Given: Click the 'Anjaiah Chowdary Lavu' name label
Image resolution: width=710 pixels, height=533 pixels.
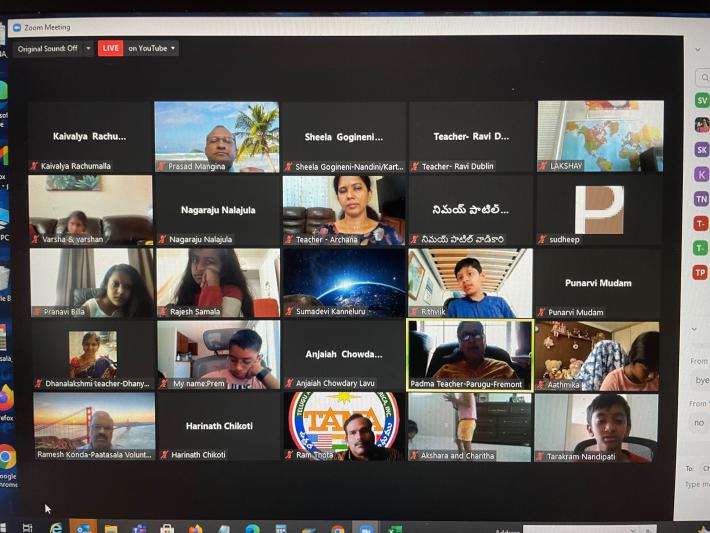Looking at the screenshot, I should [335, 383].
